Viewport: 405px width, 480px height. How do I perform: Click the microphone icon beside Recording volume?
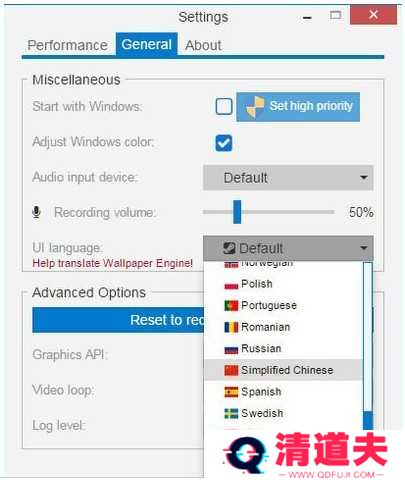pos(37,212)
